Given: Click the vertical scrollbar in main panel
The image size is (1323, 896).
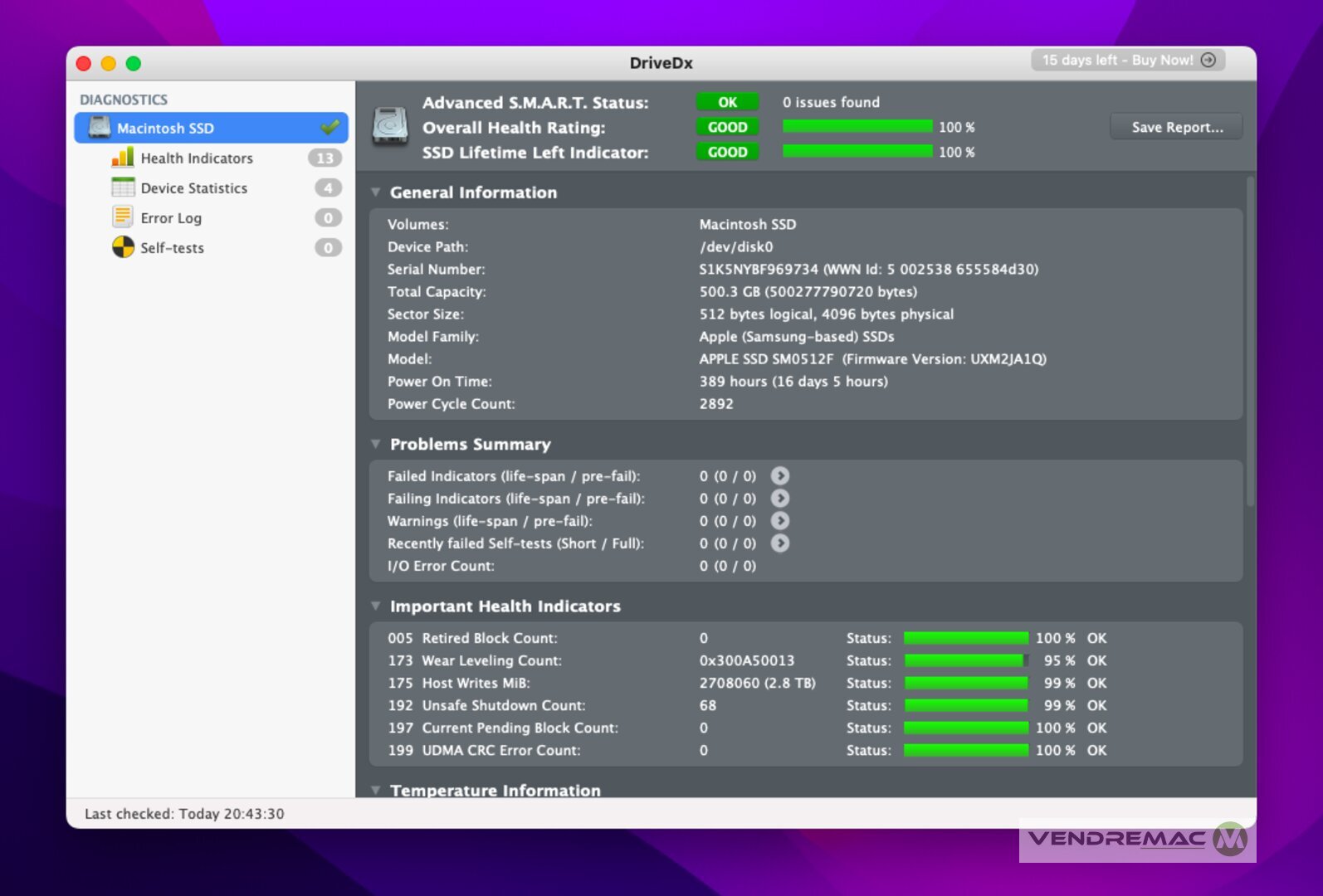Looking at the screenshot, I should pyautogui.click(x=1250, y=340).
